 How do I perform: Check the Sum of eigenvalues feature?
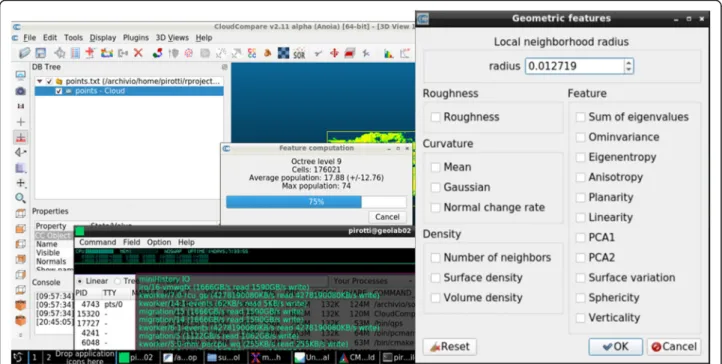580,117
